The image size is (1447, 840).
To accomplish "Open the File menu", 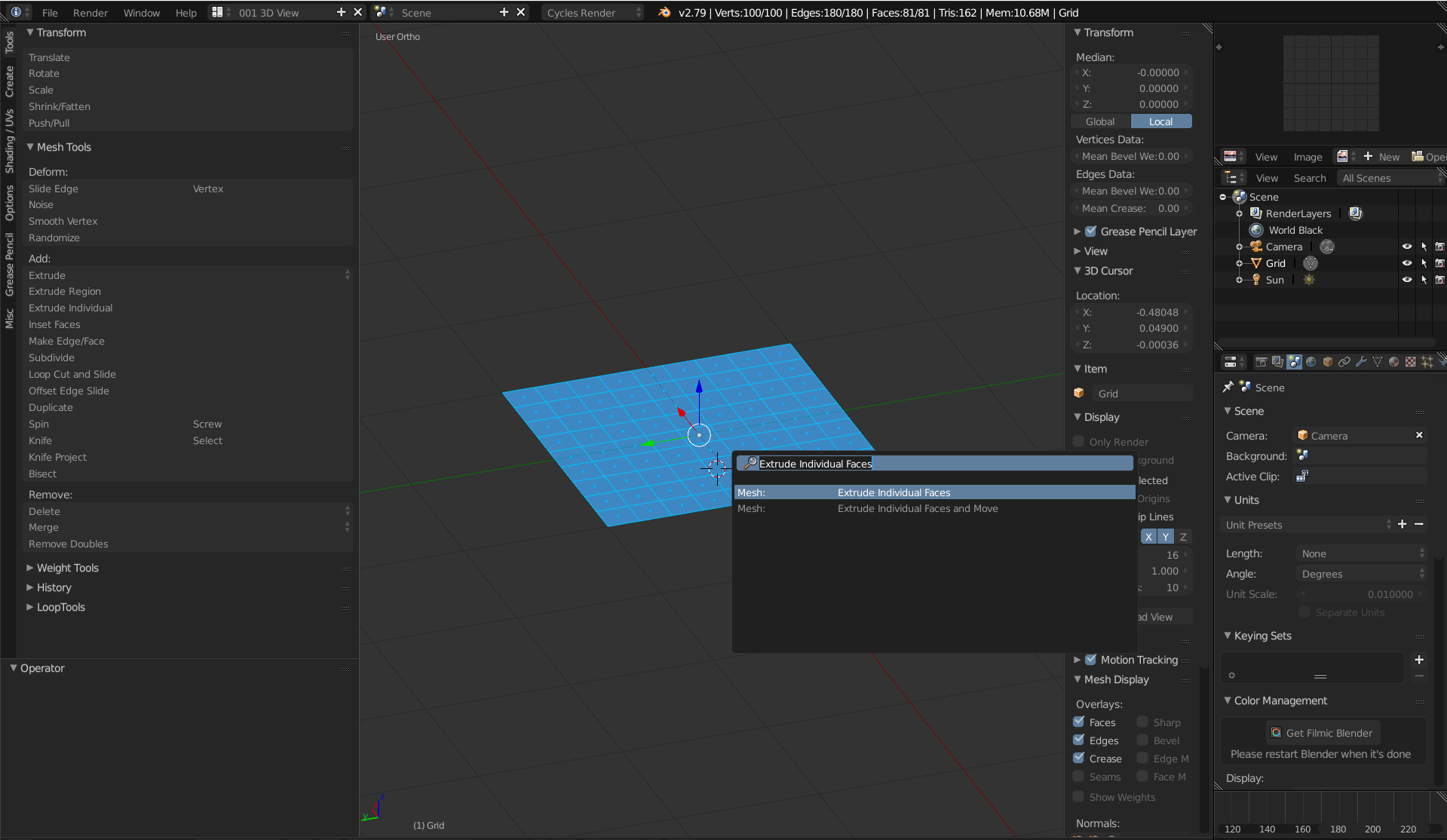I will pos(51,13).
